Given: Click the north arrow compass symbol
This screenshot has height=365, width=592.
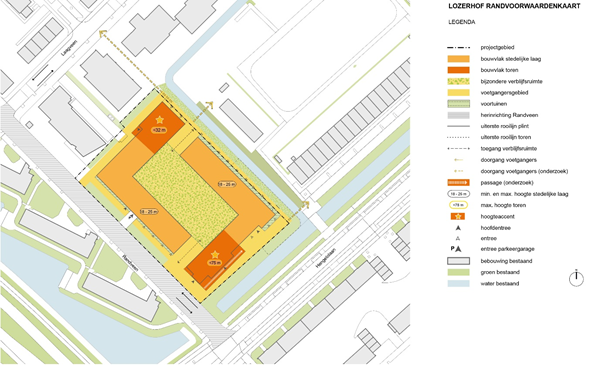Looking at the screenshot, I should tap(576, 278).
